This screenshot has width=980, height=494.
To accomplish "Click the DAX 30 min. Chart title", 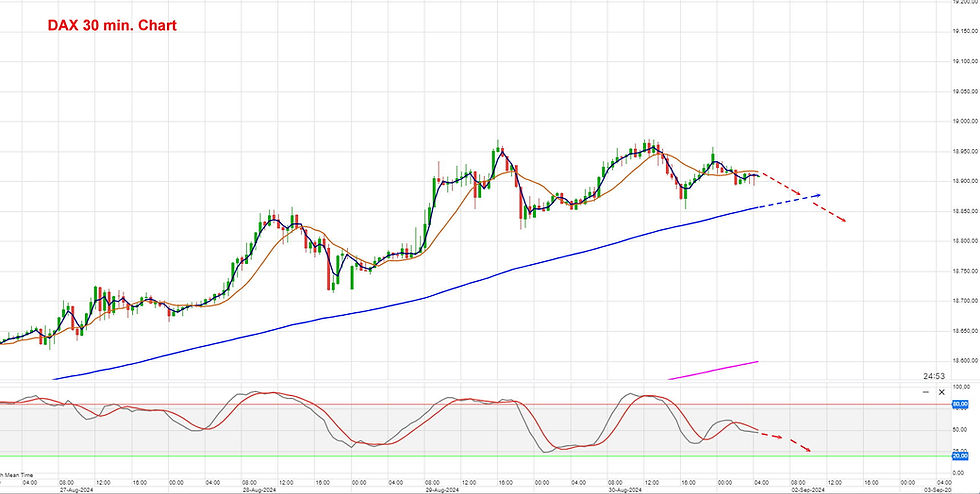I will pyautogui.click(x=112, y=26).
